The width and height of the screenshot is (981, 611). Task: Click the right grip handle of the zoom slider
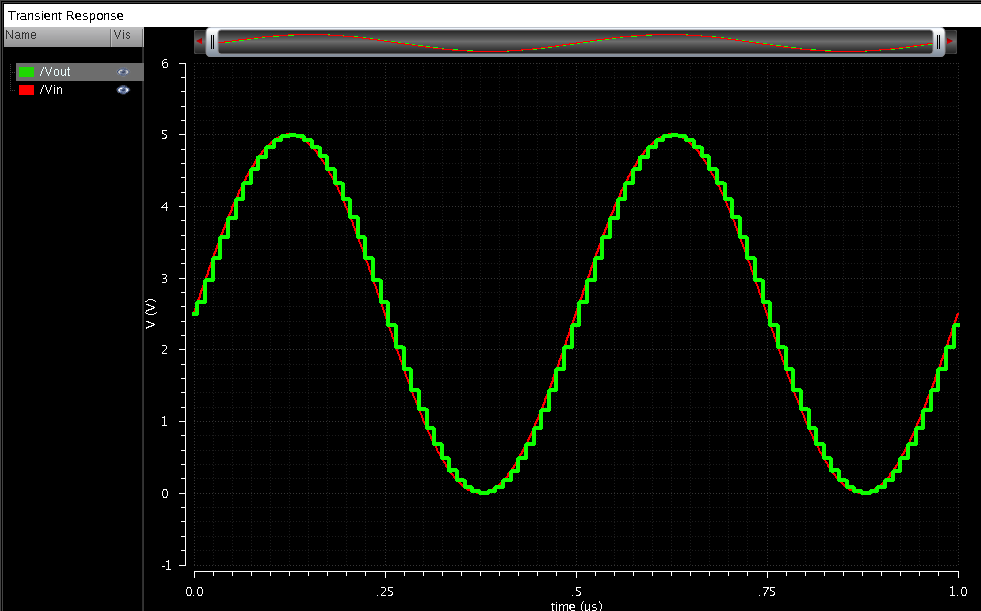(x=938, y=41)
